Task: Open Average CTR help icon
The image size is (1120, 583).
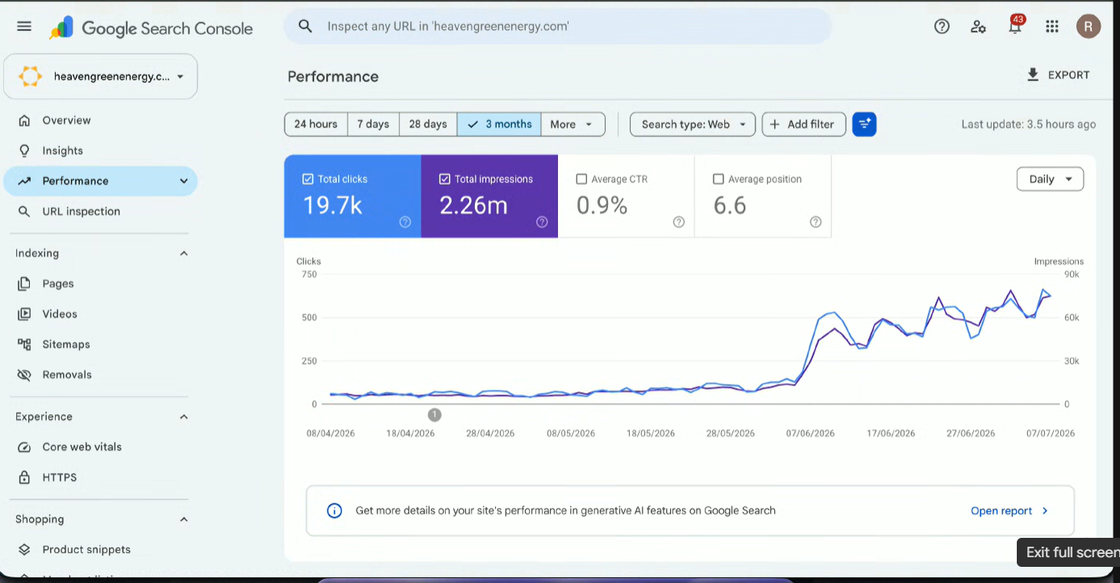Action: click(x=679, y=222)
